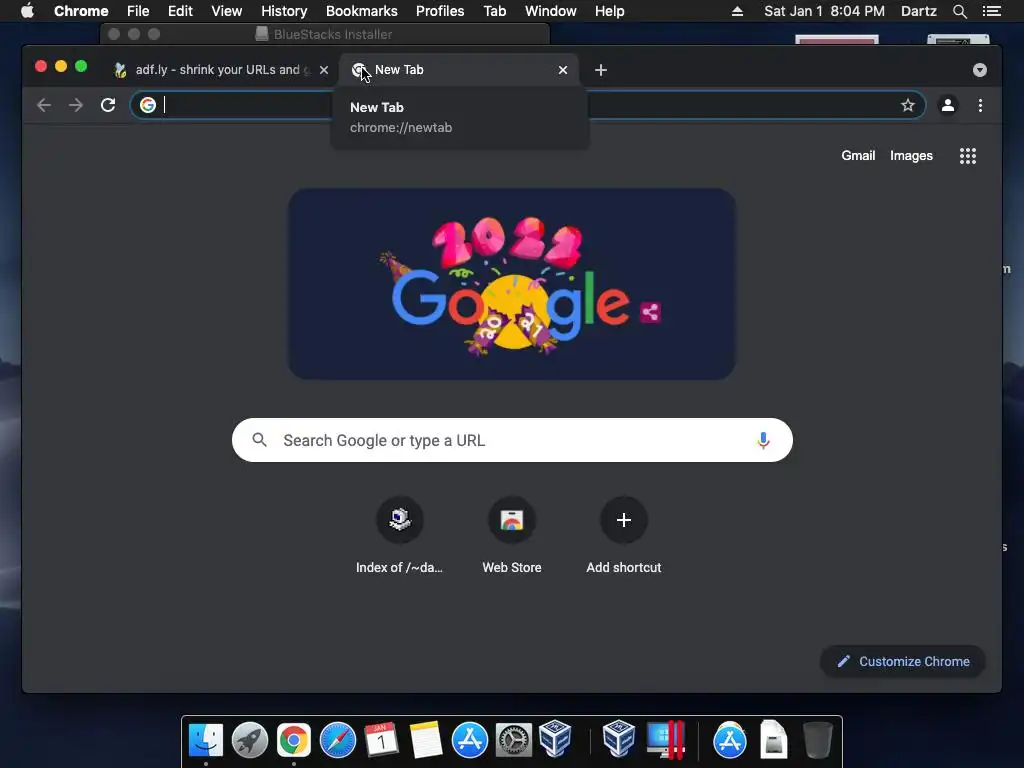Open the Chrome profile avatar button
1024x768 pixels.
point(948,105)
